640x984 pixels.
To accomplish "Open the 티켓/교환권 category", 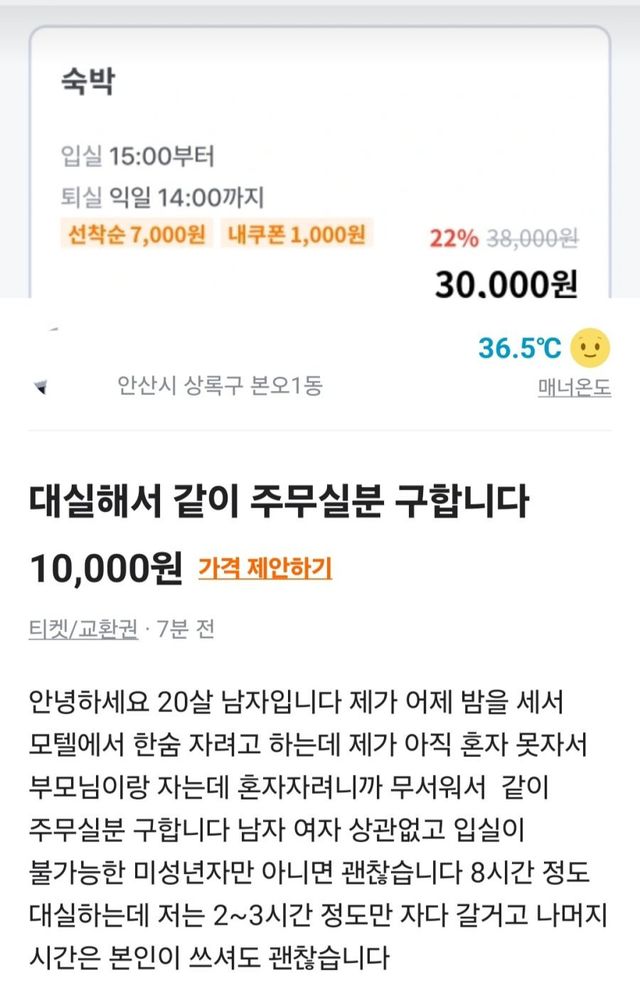I will 84,630.
